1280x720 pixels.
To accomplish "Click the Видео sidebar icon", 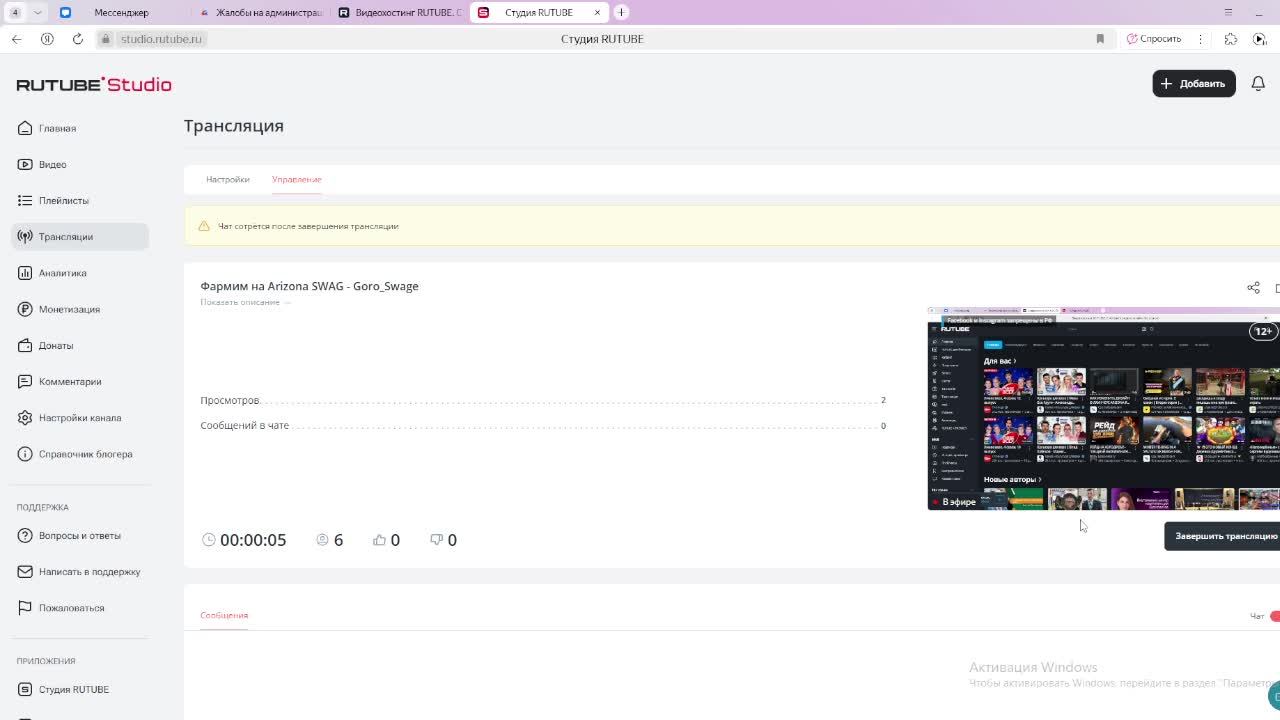I will pos(25,164).
